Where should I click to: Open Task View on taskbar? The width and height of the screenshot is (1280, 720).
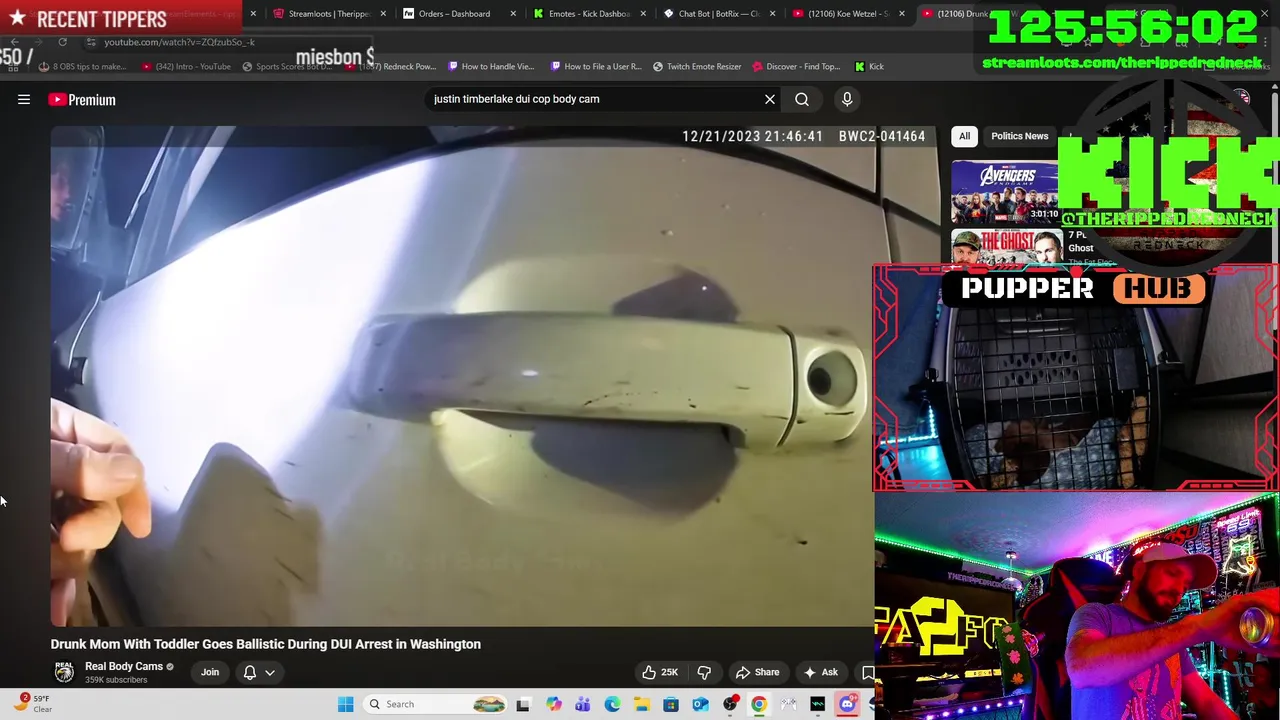523,704
